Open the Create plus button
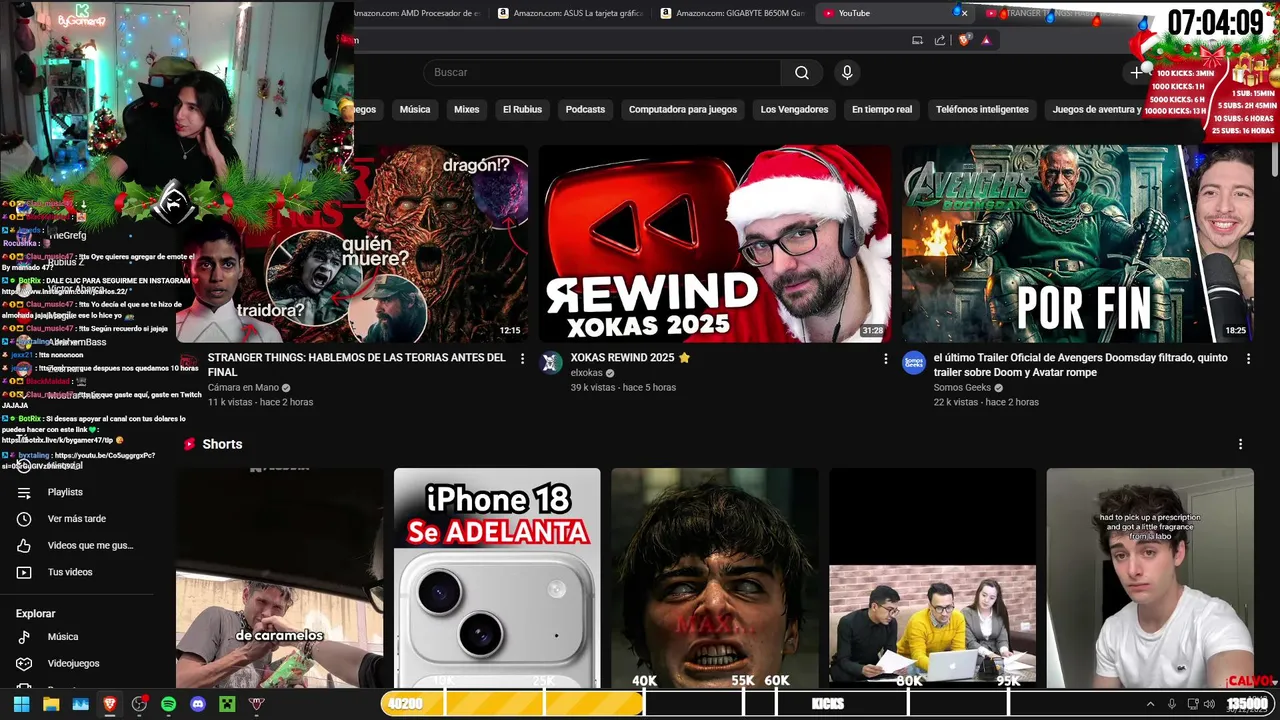Screen dimensions: 1280x720 pos(1136,72)
